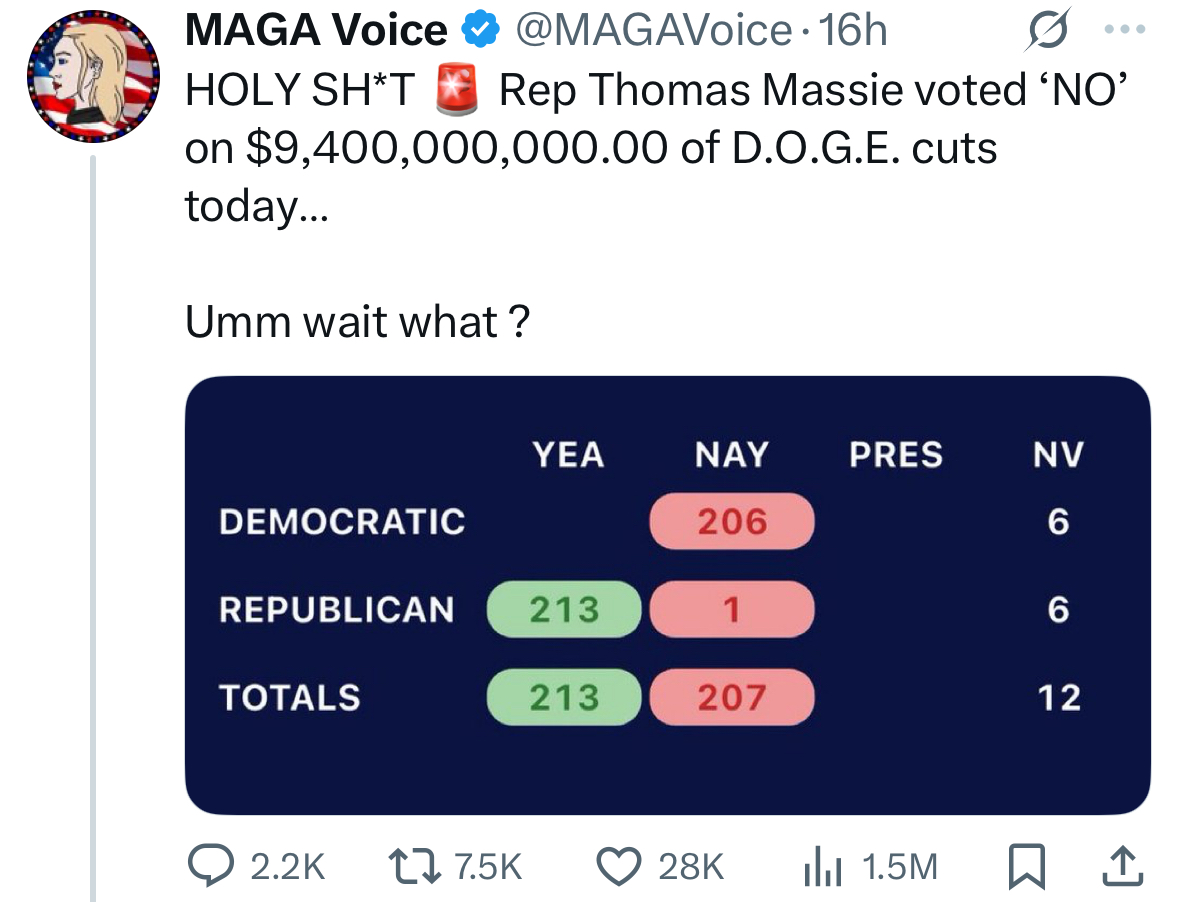The height and width of the screenshot is (902, 1179).
Task: Like the post with heart icon
Action: tap(619, 866)
